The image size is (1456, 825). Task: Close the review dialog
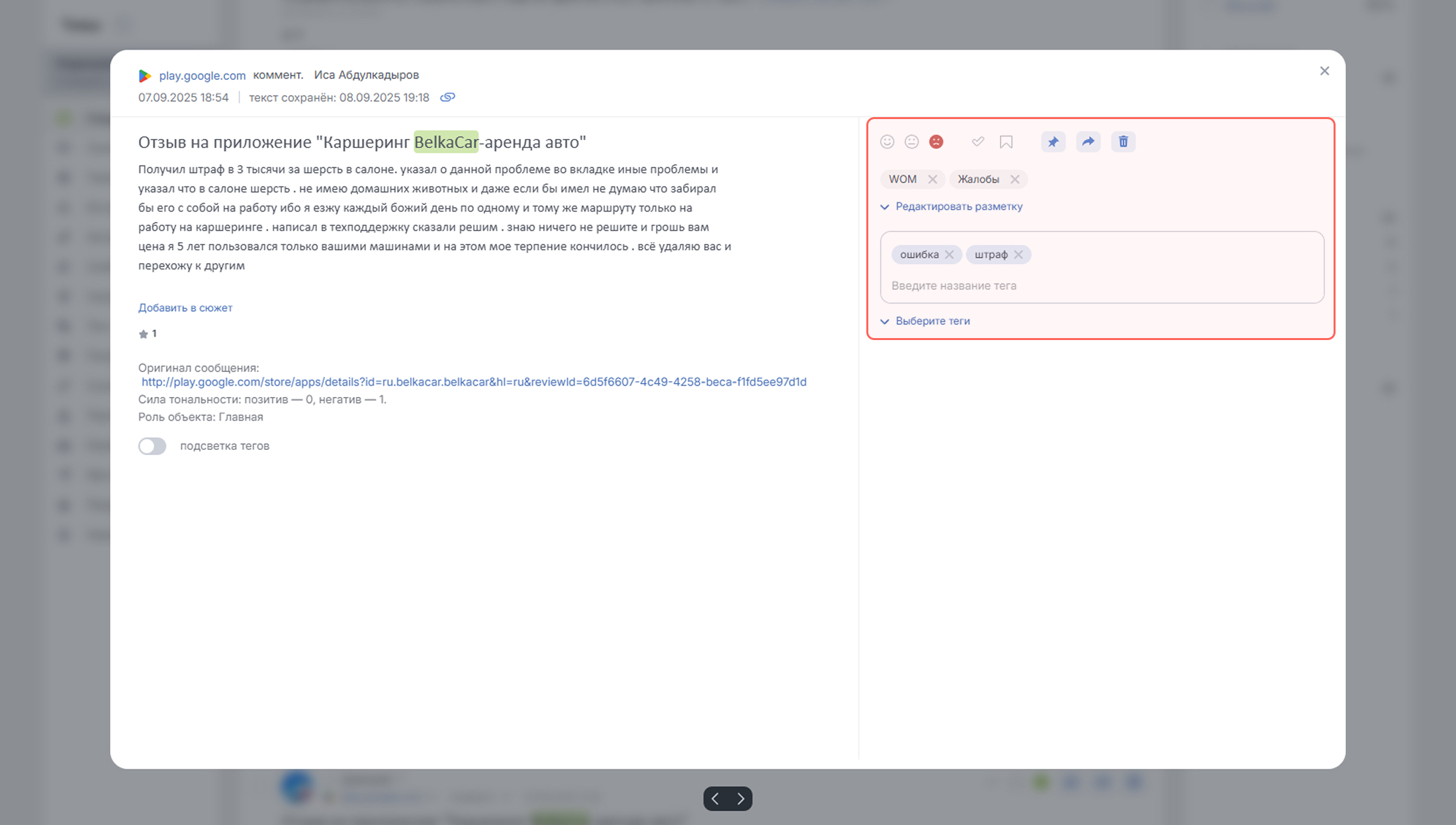(x=1324, y=71)
